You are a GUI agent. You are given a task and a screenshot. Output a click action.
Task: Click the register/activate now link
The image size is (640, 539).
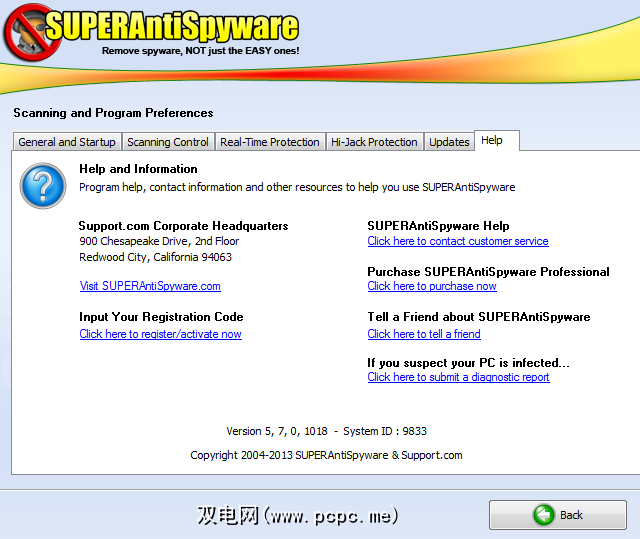[160, 334]
